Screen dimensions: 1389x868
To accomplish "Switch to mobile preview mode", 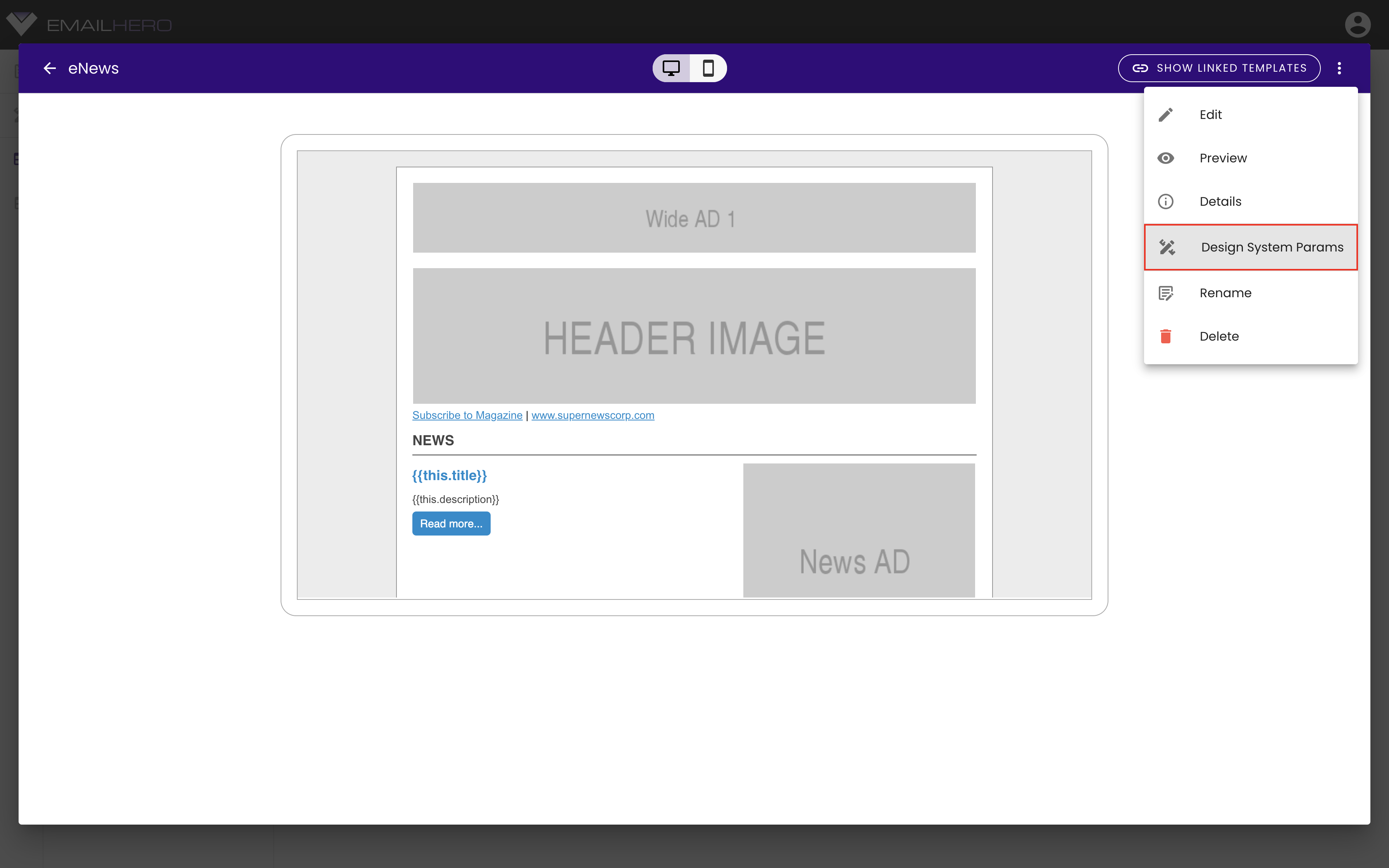I will (x=708, y=68).
